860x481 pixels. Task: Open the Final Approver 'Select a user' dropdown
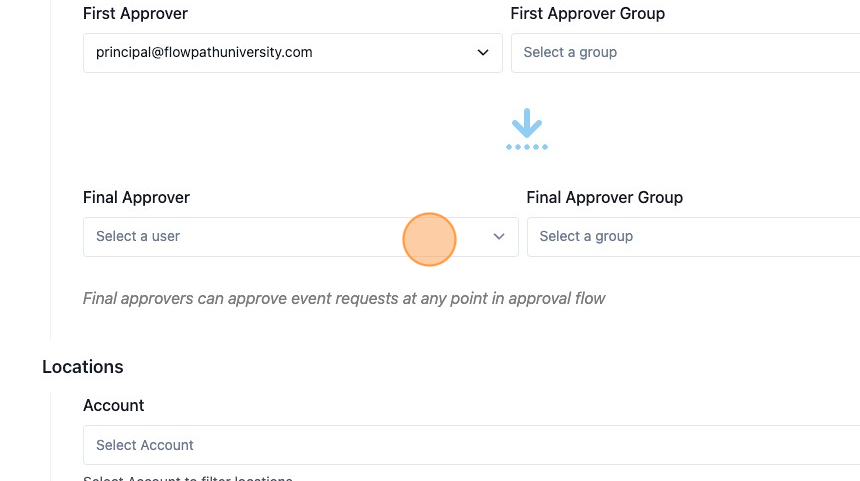(301, 237)
